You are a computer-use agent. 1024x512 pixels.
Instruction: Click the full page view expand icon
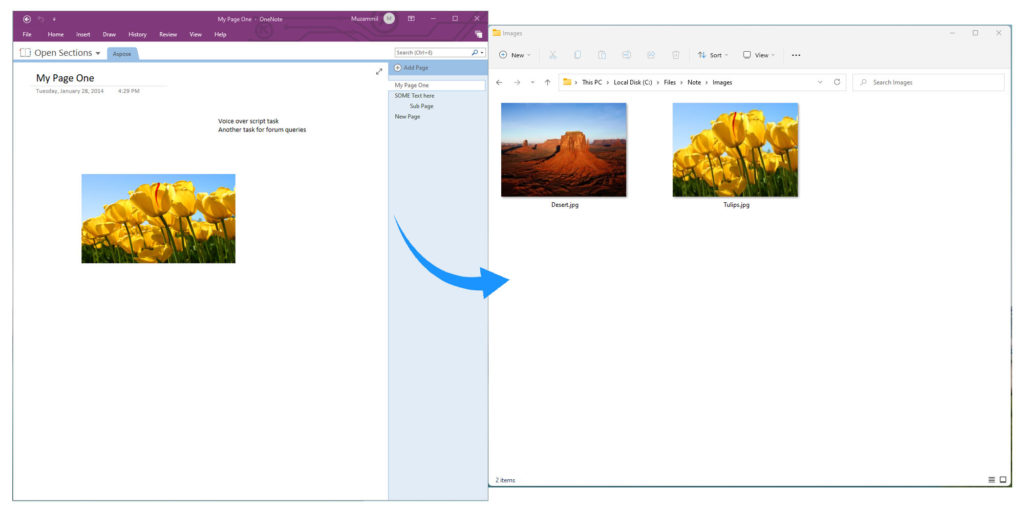[379, 71]
